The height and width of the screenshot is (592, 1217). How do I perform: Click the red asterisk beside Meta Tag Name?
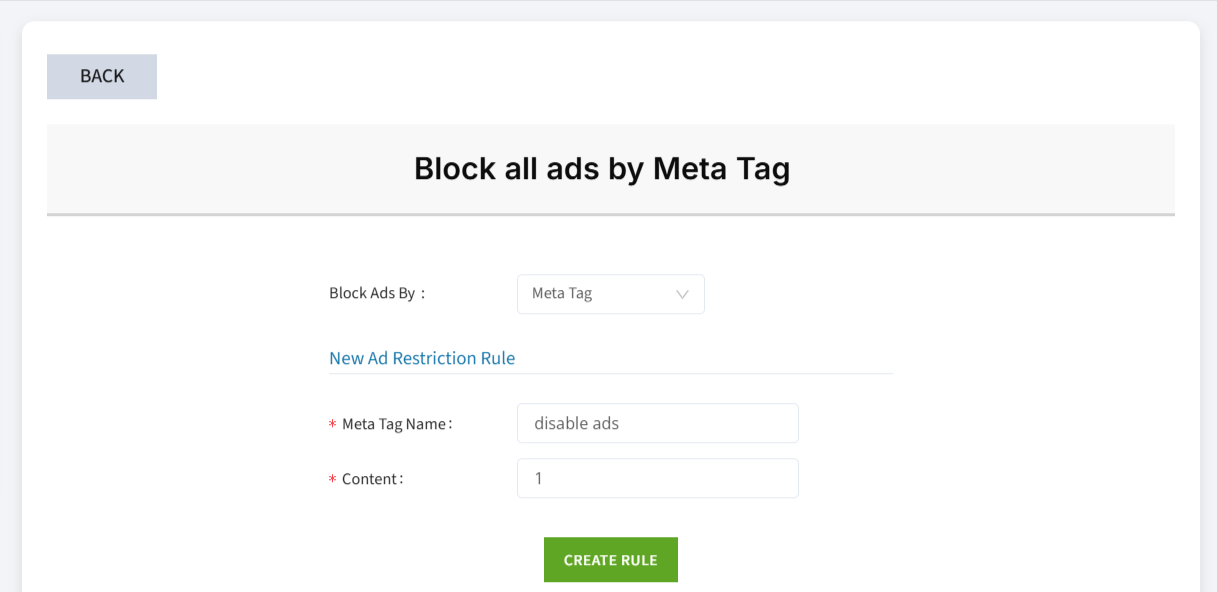332,425
